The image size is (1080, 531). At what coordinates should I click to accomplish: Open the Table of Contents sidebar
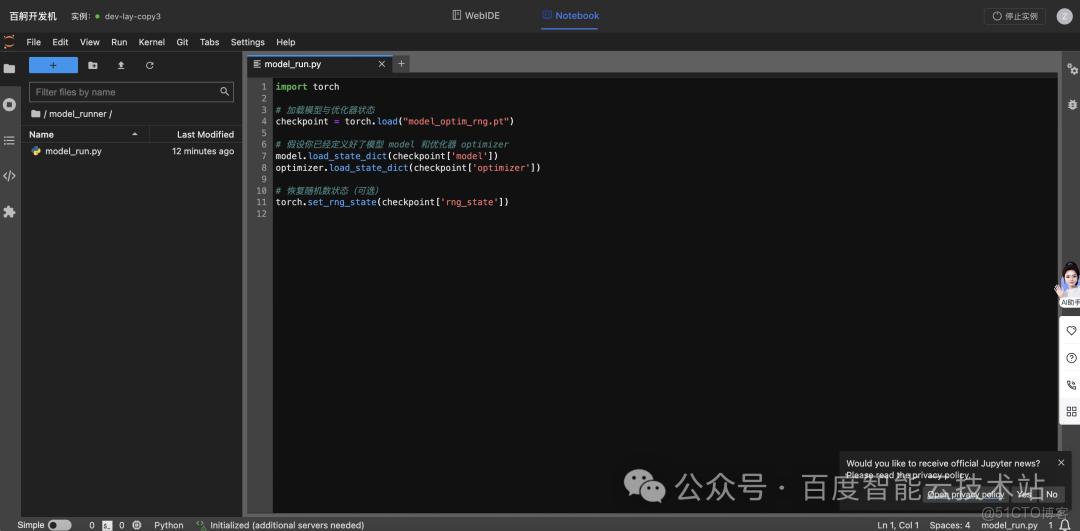pyautogui.click(x=9, y=140)
